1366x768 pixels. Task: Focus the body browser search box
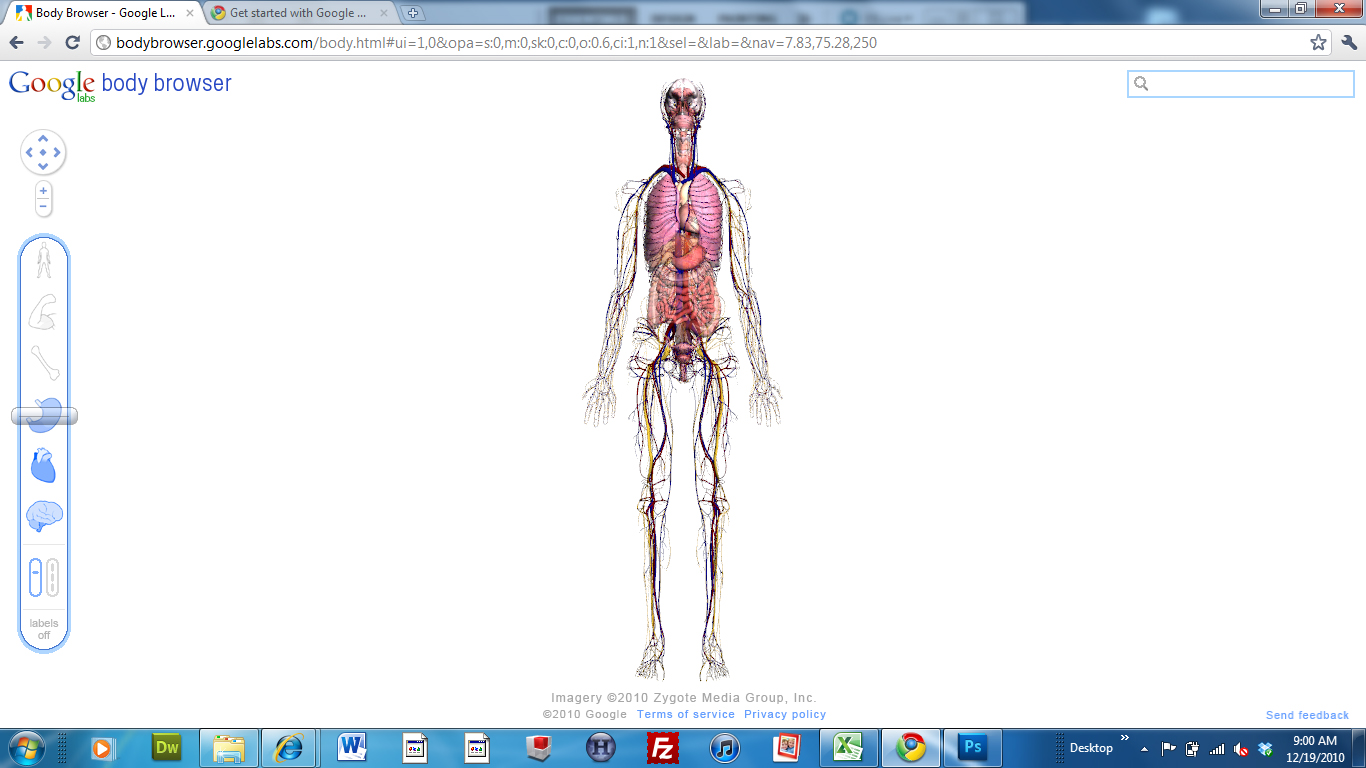1241,84
